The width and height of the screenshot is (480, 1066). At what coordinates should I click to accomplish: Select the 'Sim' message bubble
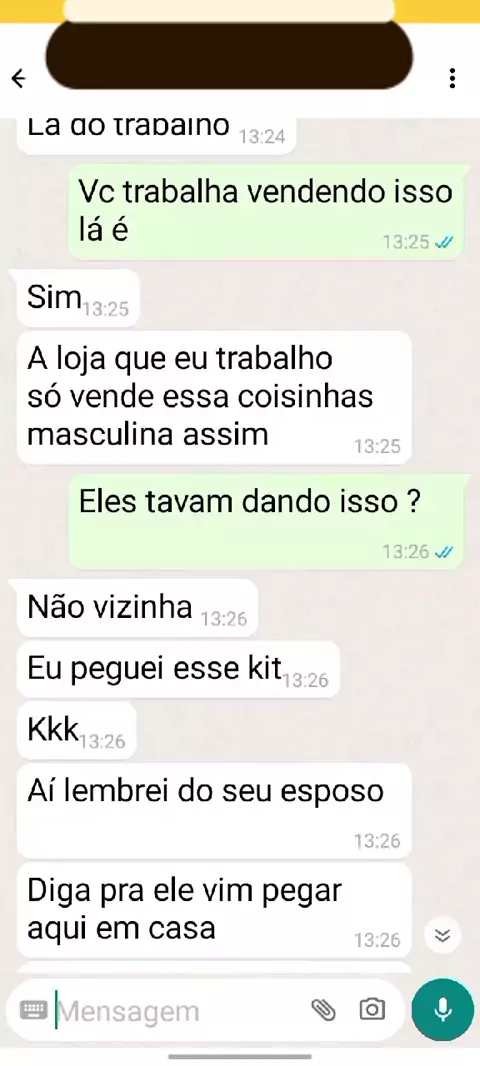[78, 298]
